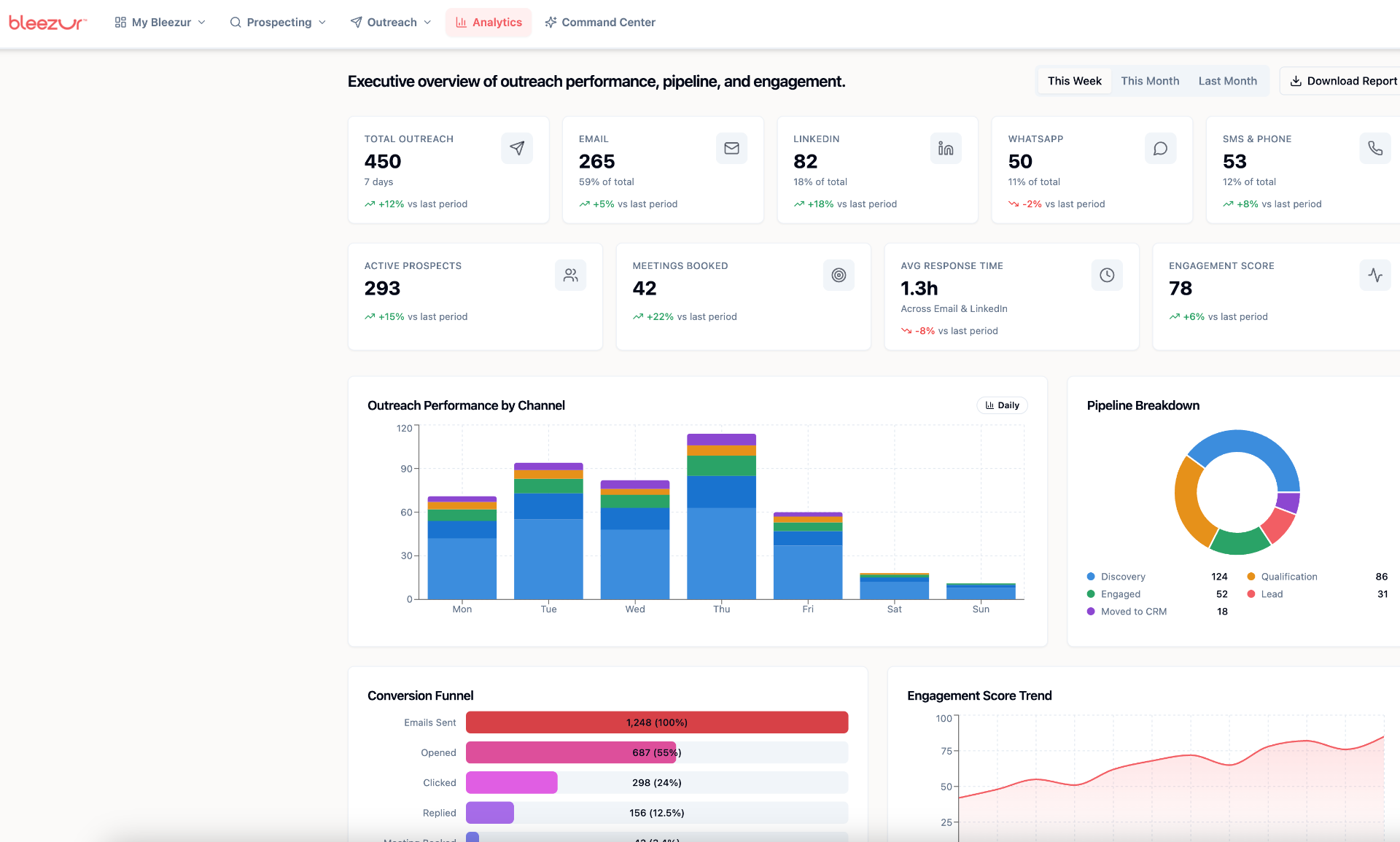1400x842 pixels.
Task: Click the '450' total outreach value
Action: pyautogui.click(x=383, y=161)
